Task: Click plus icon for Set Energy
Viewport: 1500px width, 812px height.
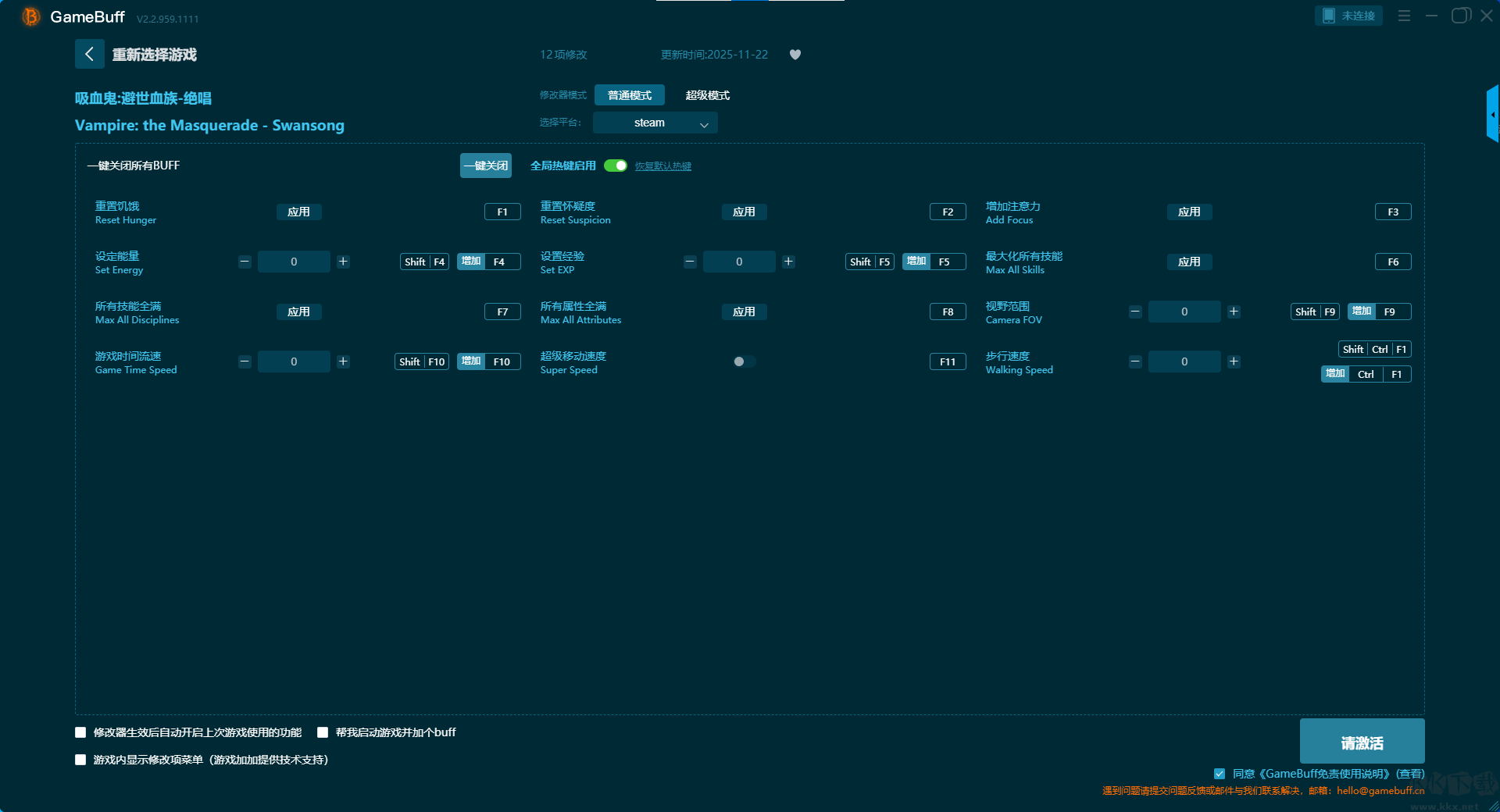Action: (x=343, y=262)
